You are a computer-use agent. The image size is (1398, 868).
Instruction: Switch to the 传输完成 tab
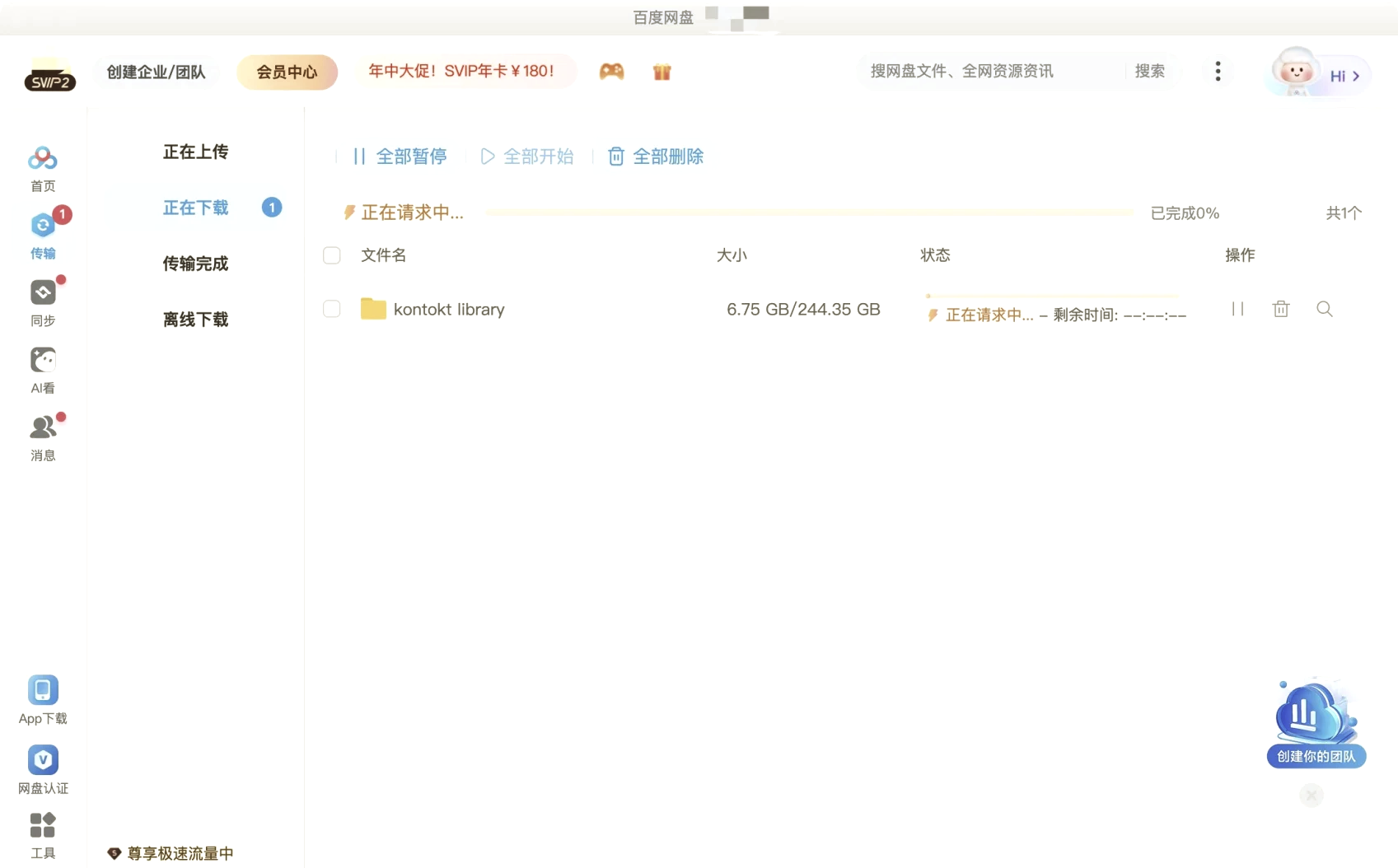point(195,264)
